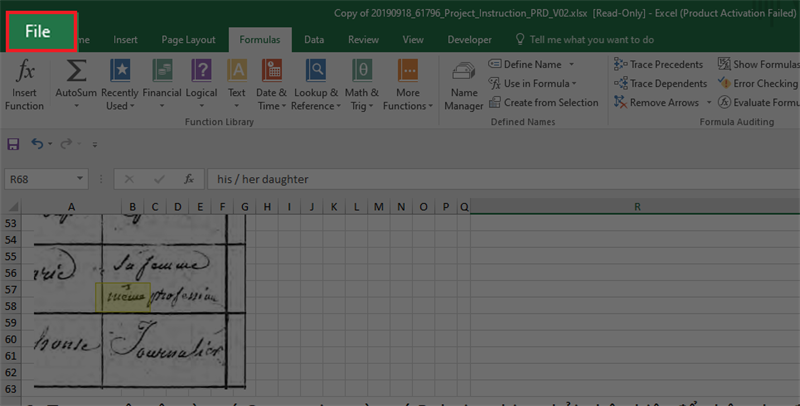
Task: Click Remove Arrows button
Action: click(656, 103)
